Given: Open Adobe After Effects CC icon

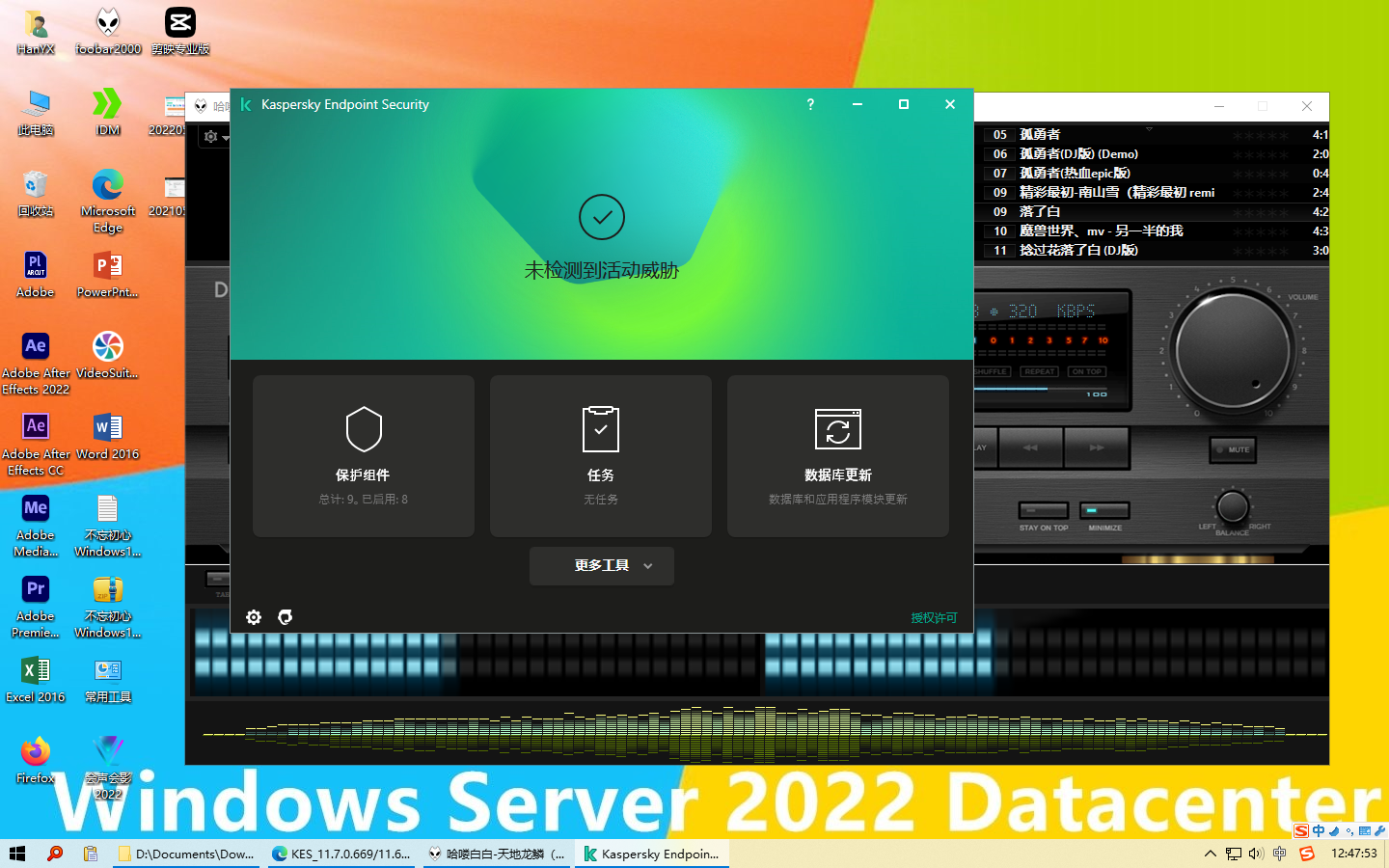Looking at the screenshot, I should pos(36,444).
